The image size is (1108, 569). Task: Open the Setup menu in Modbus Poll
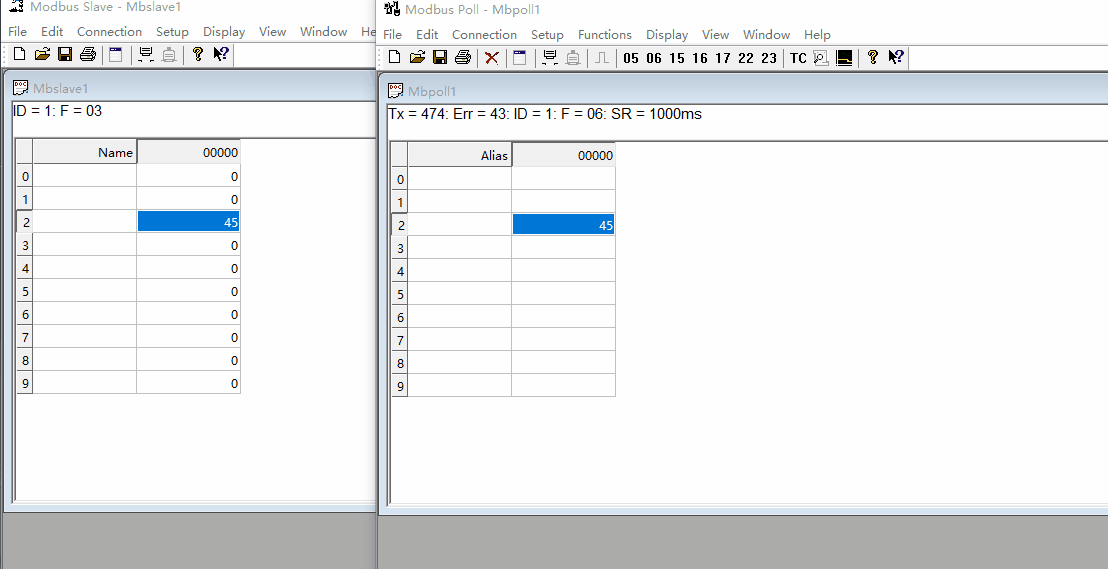tap(547, 34)
